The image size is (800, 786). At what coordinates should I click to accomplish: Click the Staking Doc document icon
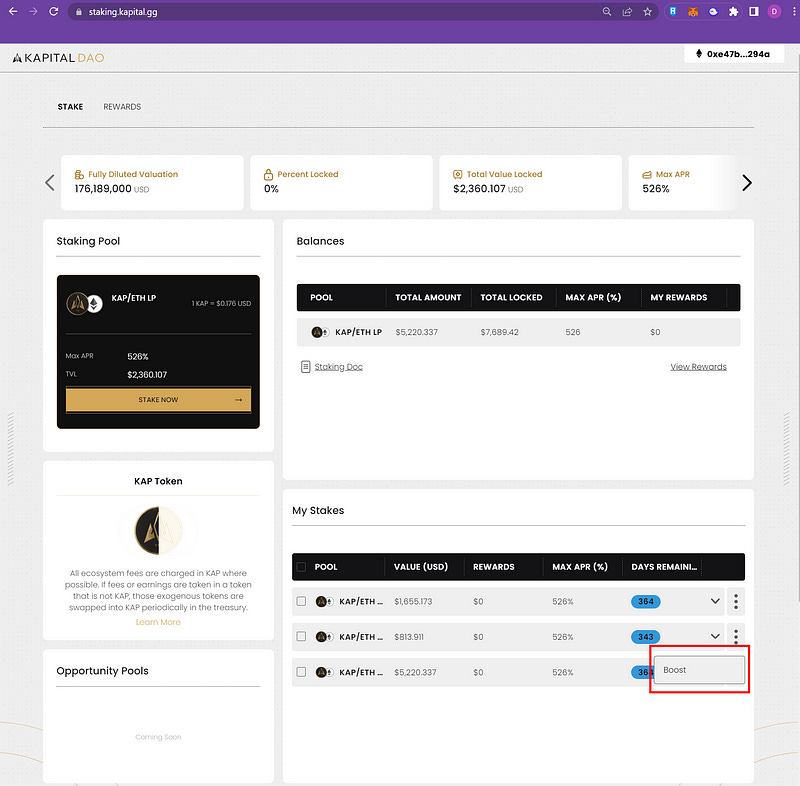click(305, 367)
